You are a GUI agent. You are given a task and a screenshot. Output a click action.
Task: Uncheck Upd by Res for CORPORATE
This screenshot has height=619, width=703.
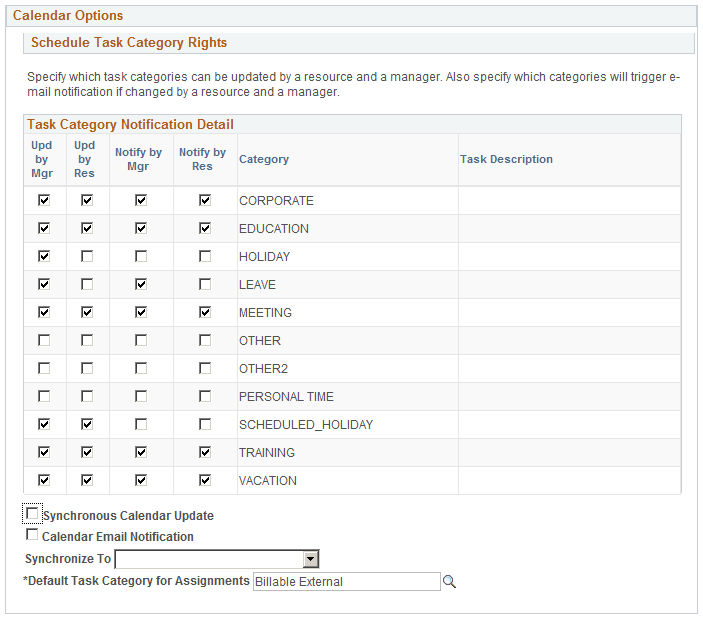87,200
